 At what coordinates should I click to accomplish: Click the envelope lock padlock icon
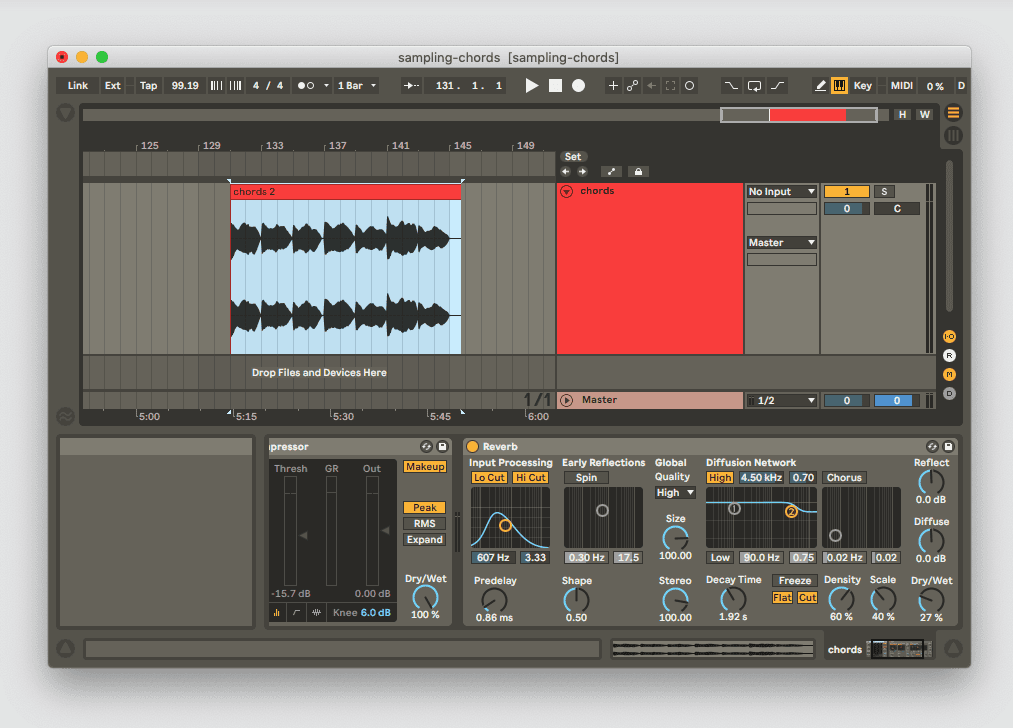638,171
